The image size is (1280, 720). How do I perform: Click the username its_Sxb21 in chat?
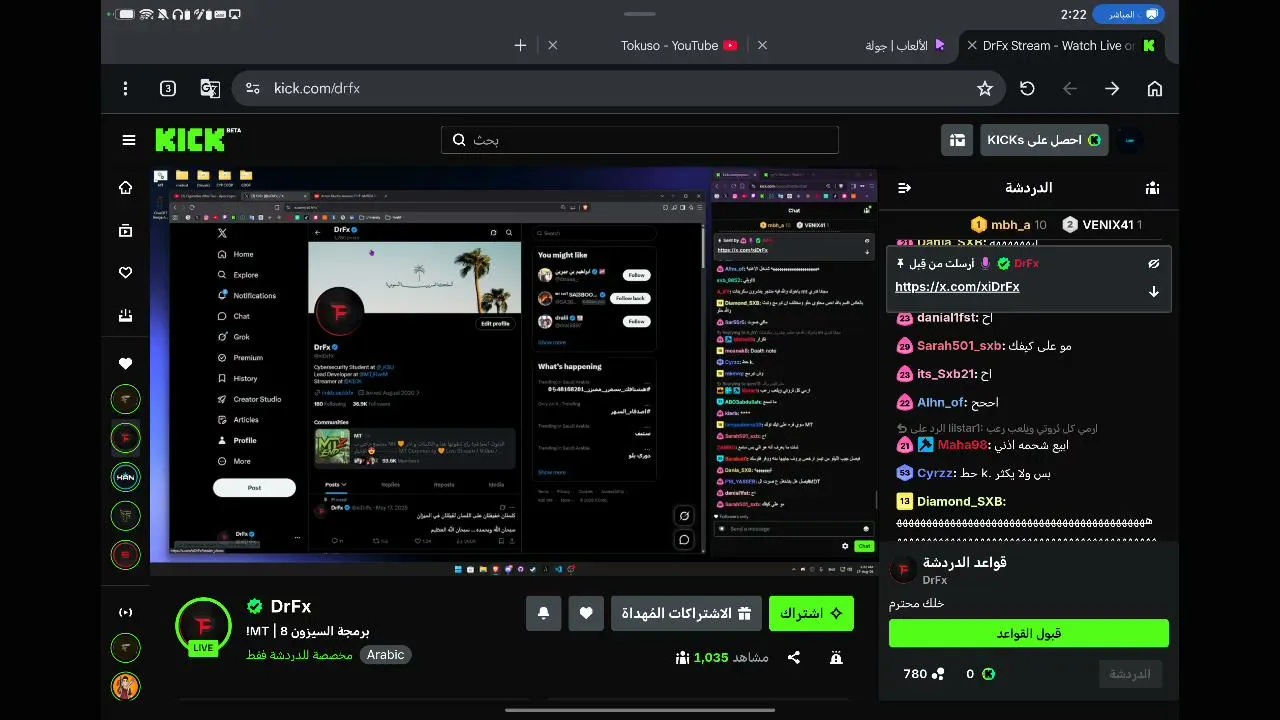[x=945, y=374]
